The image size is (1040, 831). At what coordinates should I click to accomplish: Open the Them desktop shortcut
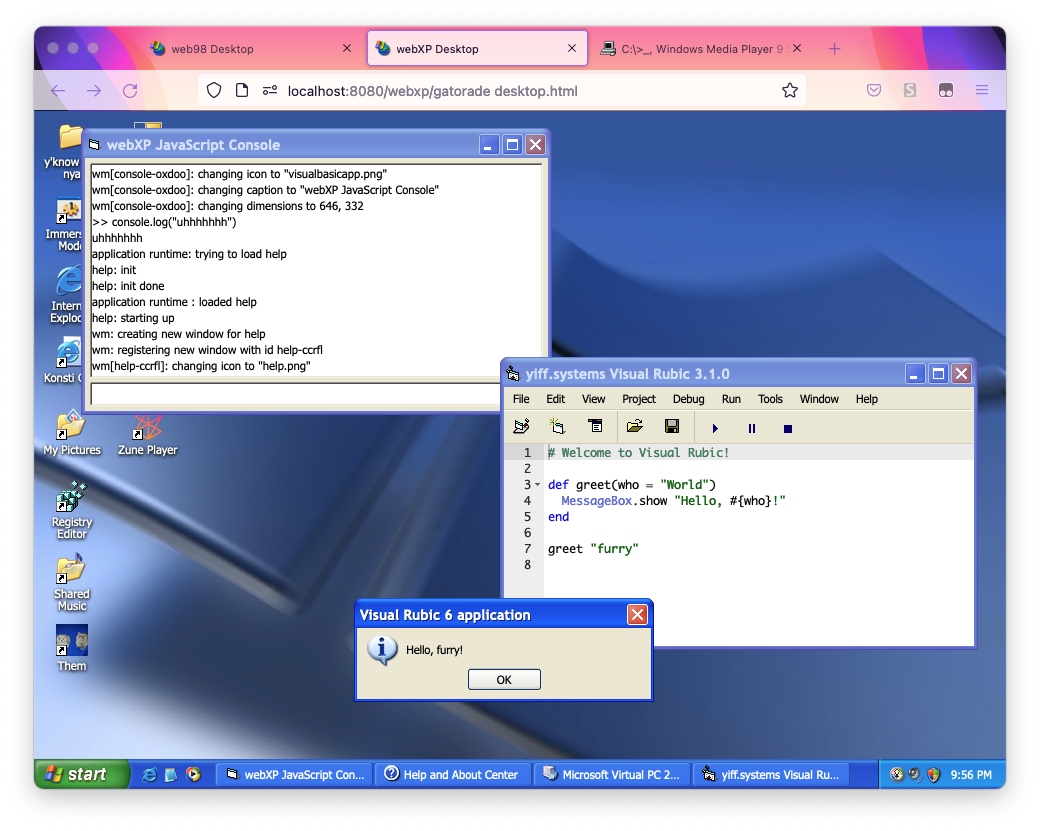(71, 646)
